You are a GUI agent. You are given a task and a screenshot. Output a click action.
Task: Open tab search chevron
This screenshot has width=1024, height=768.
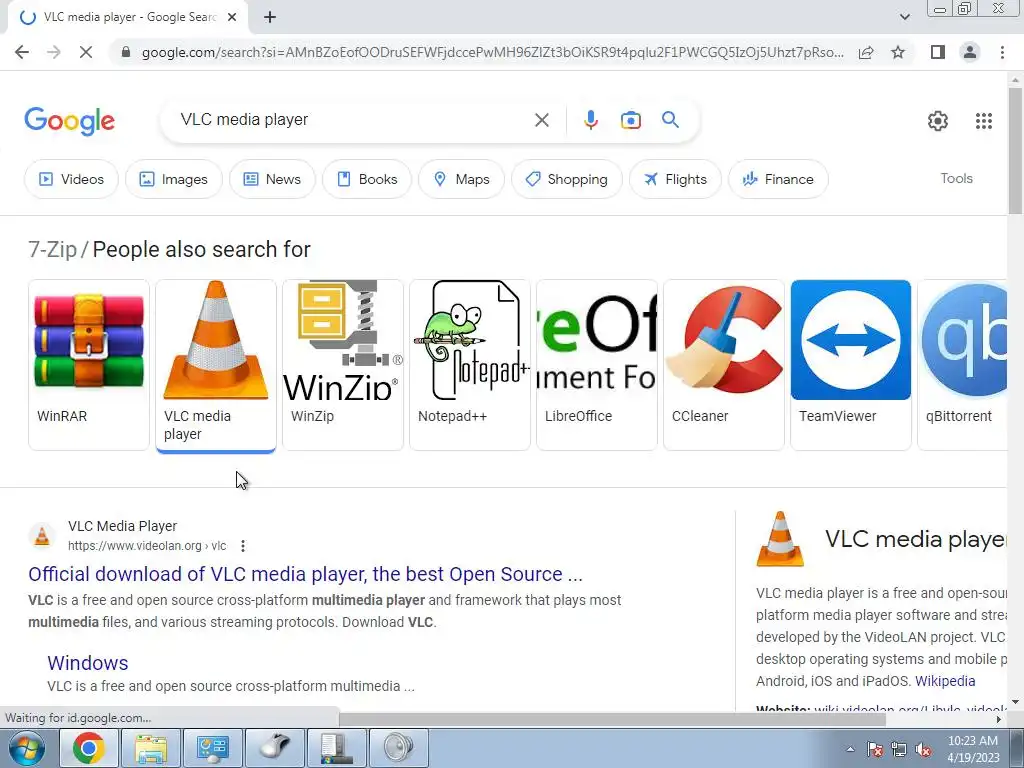click(904, 18)
